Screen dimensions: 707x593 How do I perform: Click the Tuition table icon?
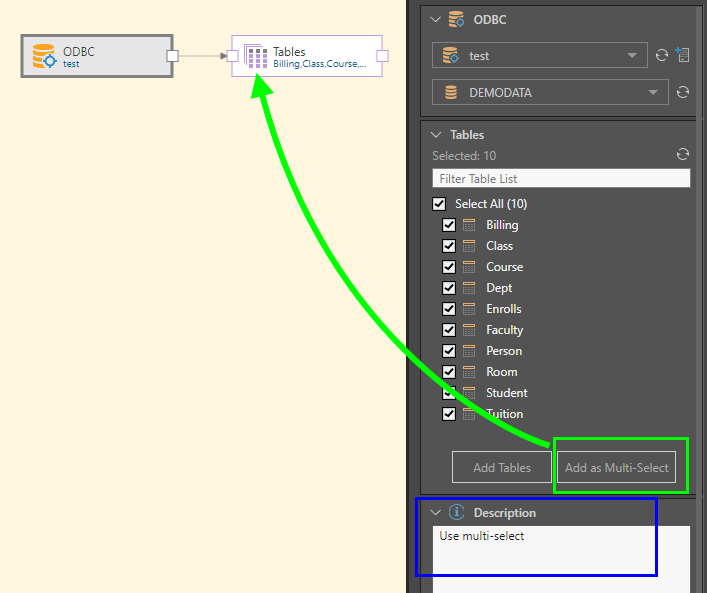pos(469,414)
